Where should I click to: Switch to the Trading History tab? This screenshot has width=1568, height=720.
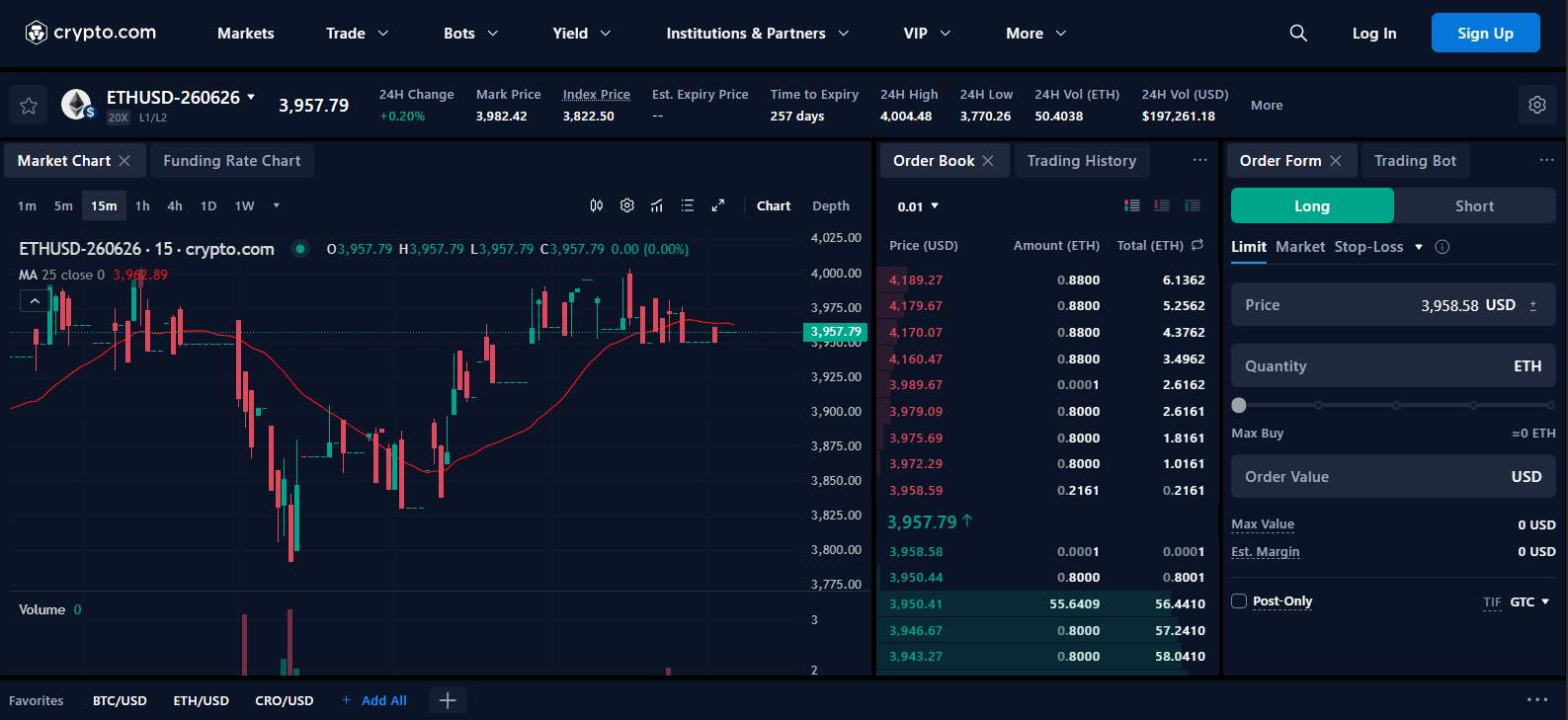[1081, 161]
